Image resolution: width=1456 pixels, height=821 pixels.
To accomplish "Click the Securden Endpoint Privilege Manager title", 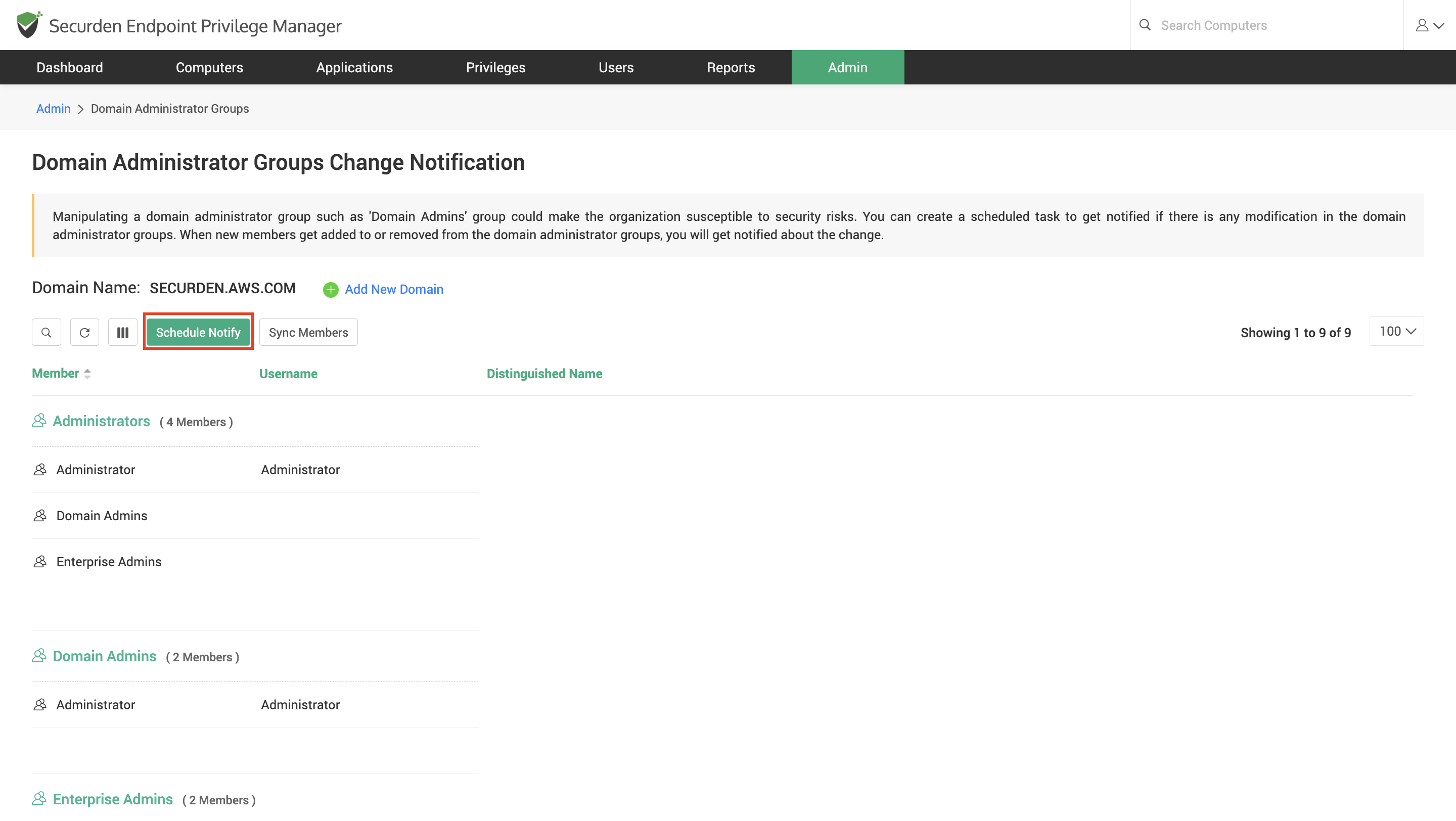I will pos(195,26).
